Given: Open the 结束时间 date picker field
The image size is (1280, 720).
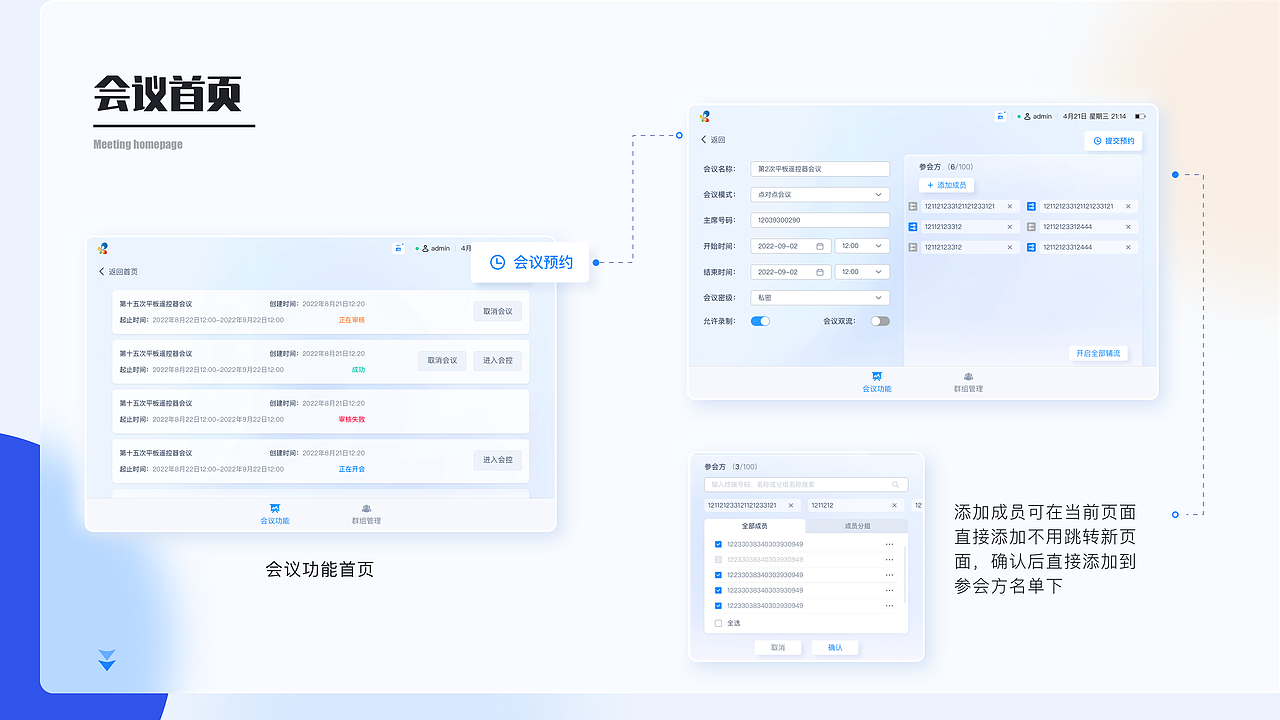Looking at the screenshot, I should click(x=791, y=272).
